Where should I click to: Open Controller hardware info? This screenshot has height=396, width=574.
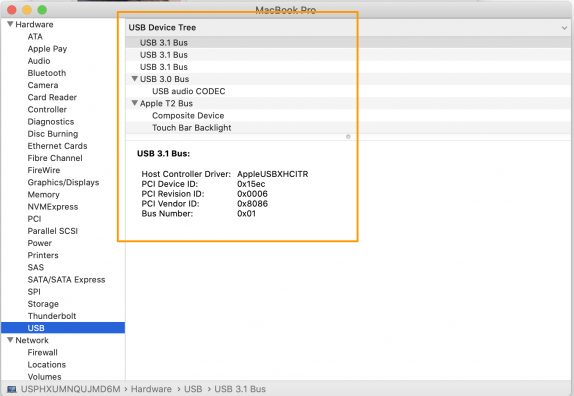(47, 109)
